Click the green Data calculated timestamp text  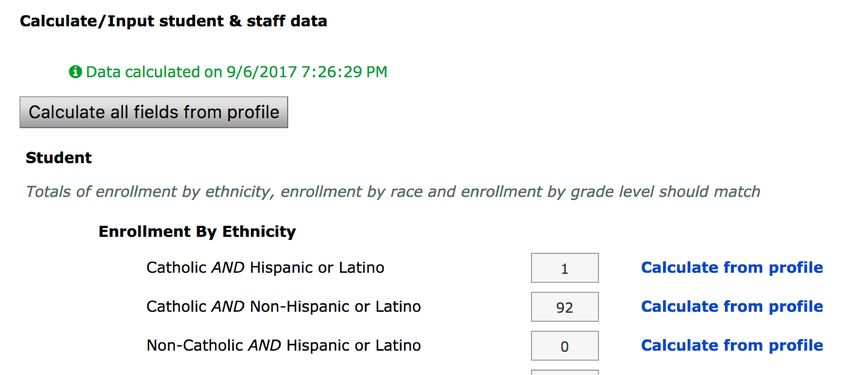pos(237,72)
